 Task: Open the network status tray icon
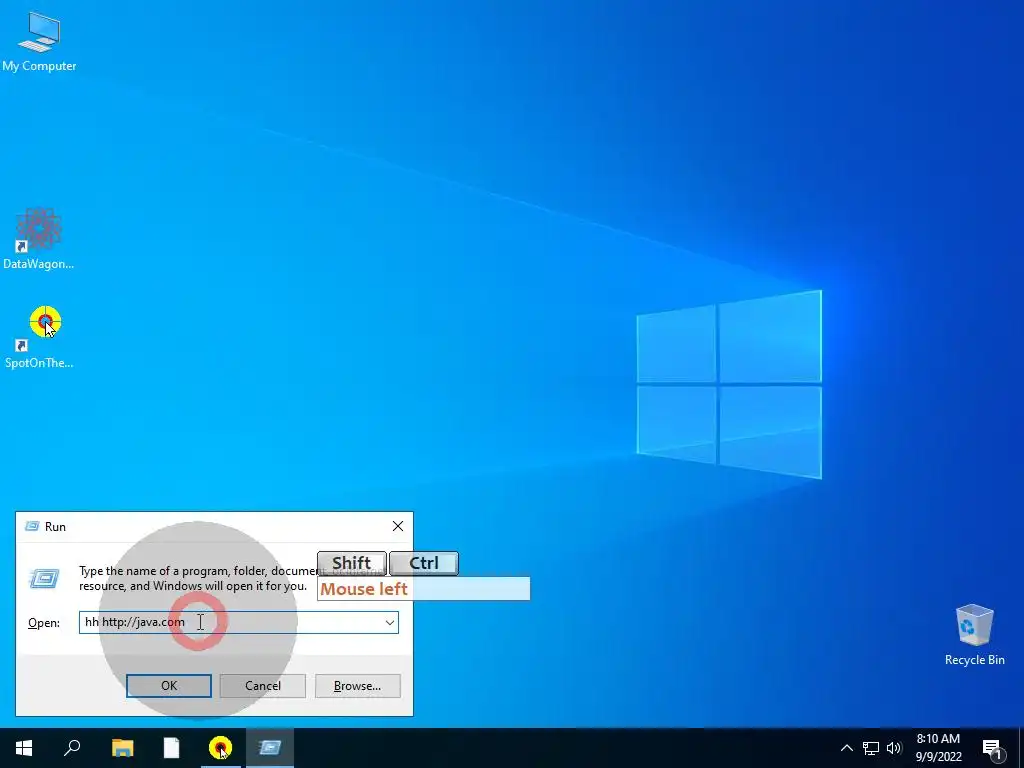click(x=871, y=748)
